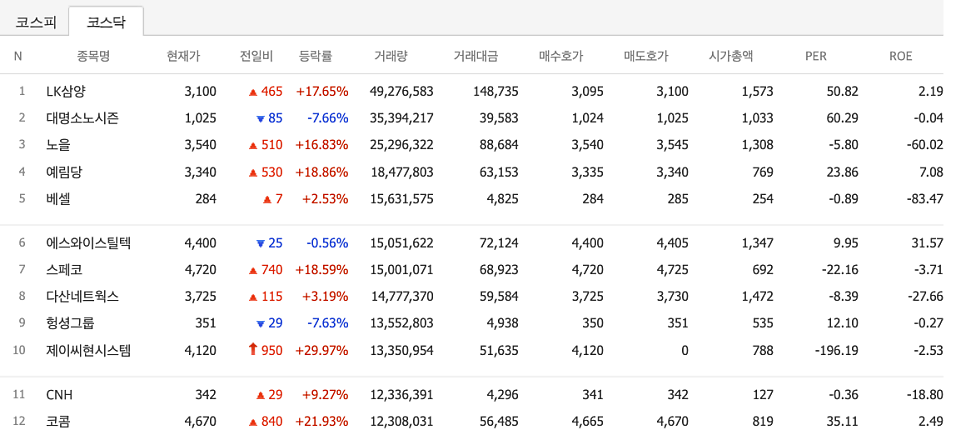Click the PER value 60.29

click(x=843, y=118)
